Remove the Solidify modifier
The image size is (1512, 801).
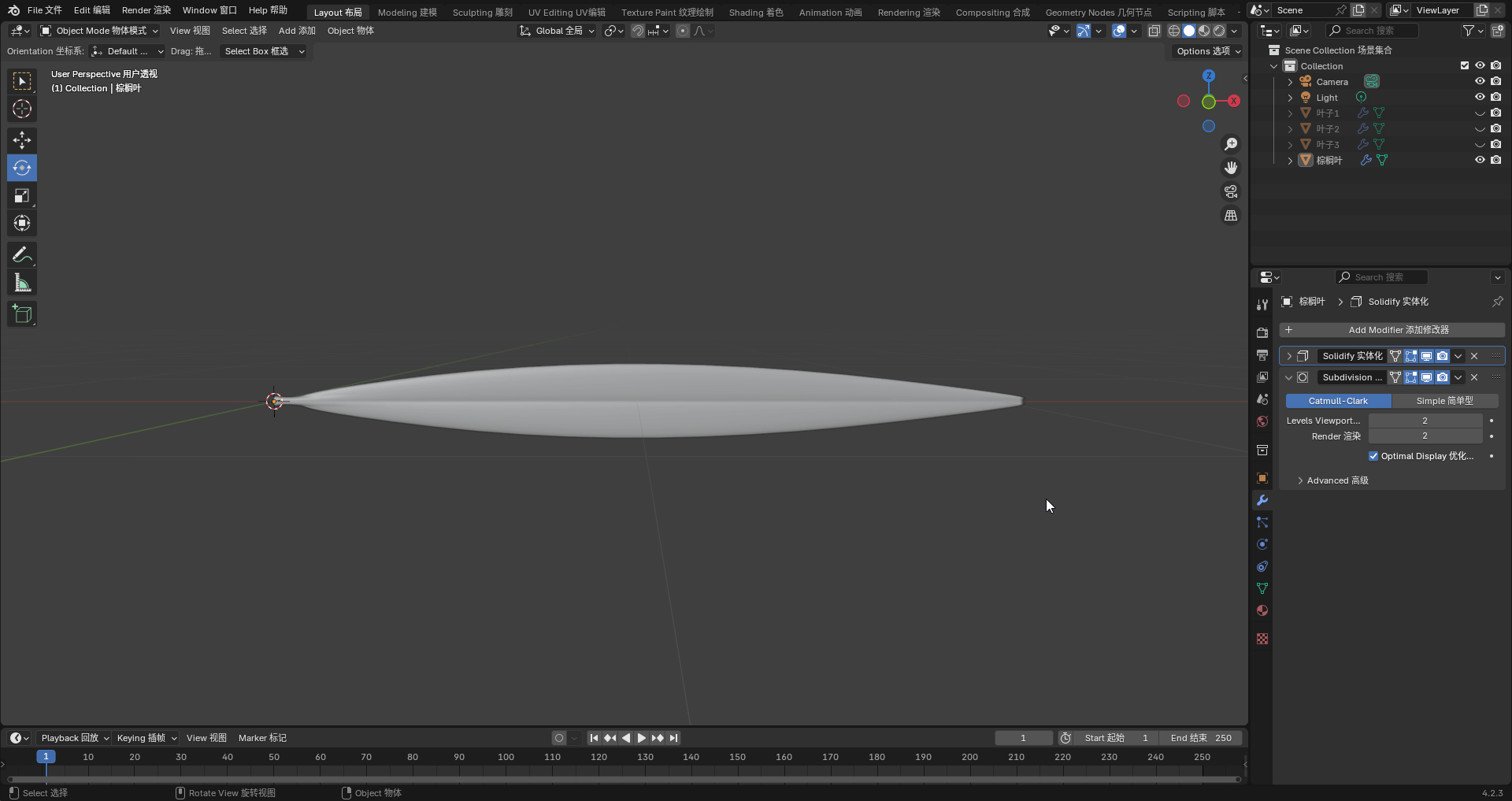click(1474, 356)
